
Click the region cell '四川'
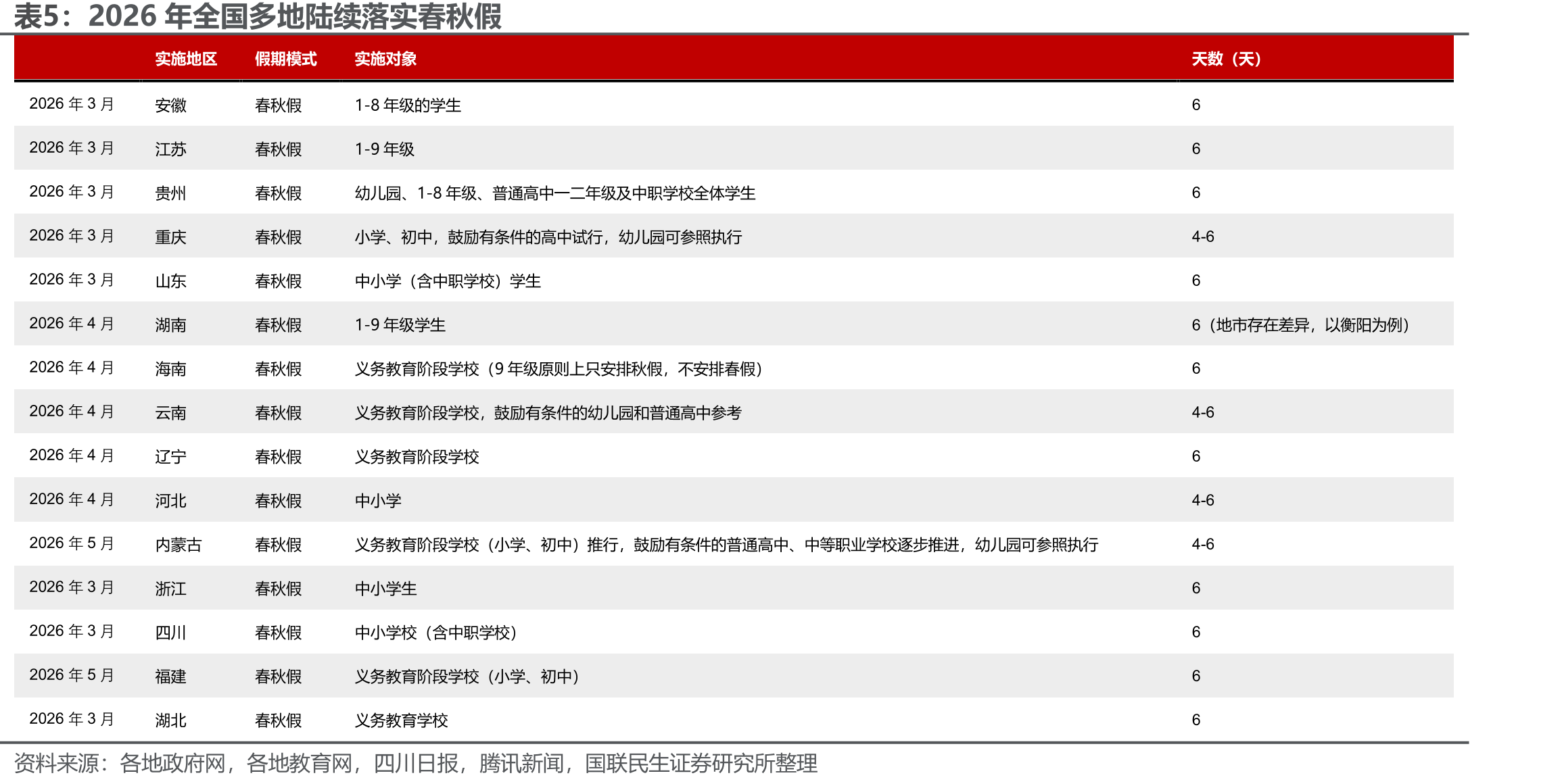point(170,632)
